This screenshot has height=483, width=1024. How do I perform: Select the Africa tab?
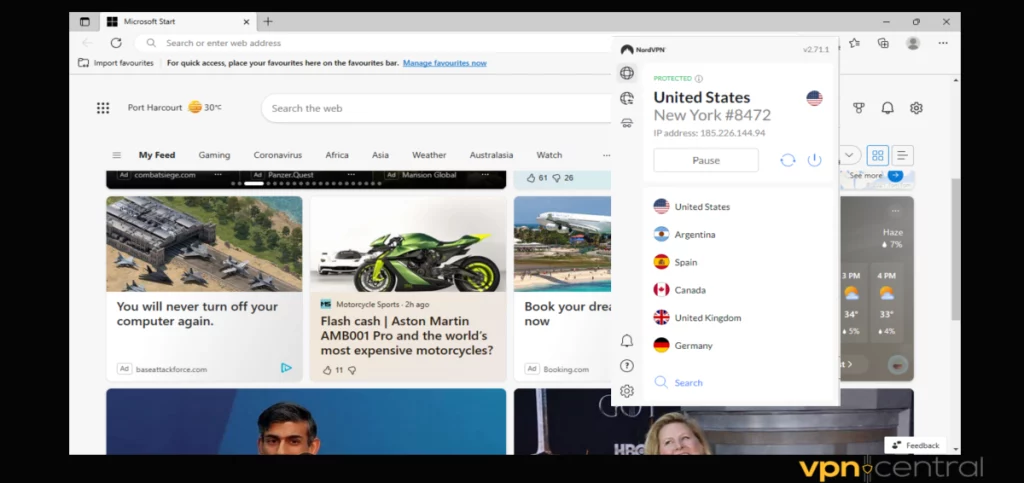point(337,155)
